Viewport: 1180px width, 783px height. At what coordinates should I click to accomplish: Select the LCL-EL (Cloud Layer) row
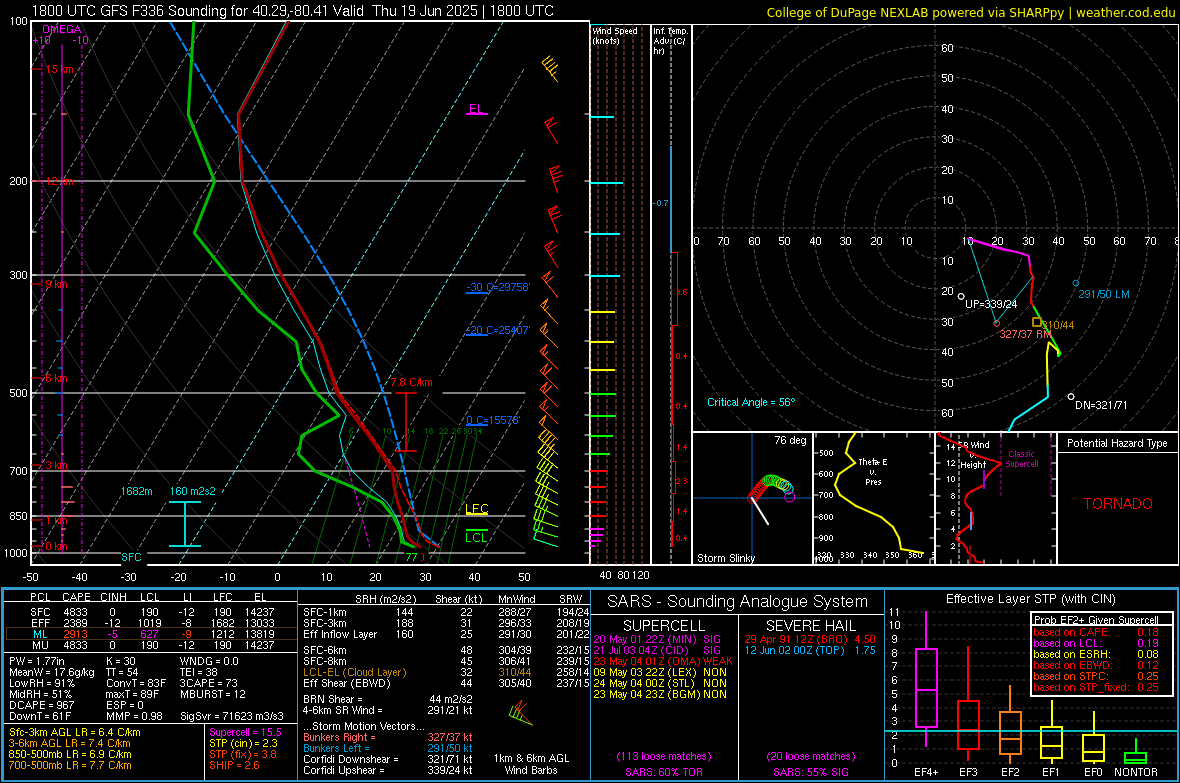pos(446,672)
